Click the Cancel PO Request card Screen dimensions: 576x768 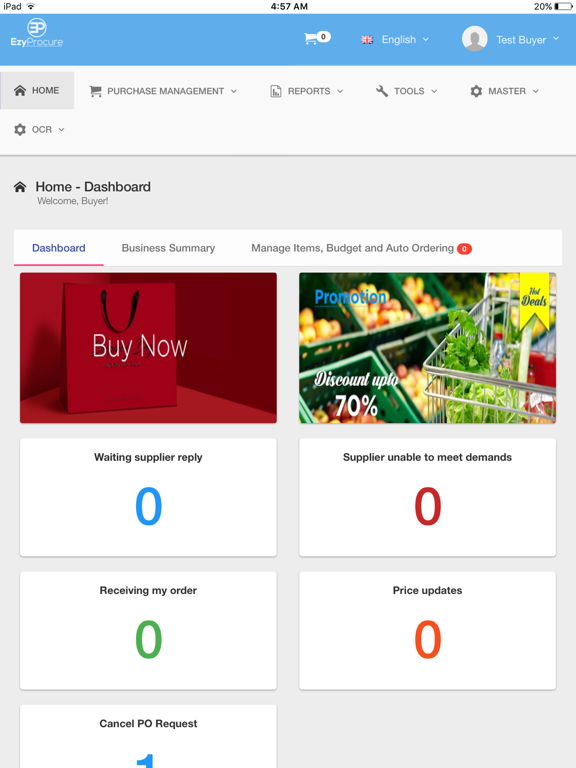(148, 736)
